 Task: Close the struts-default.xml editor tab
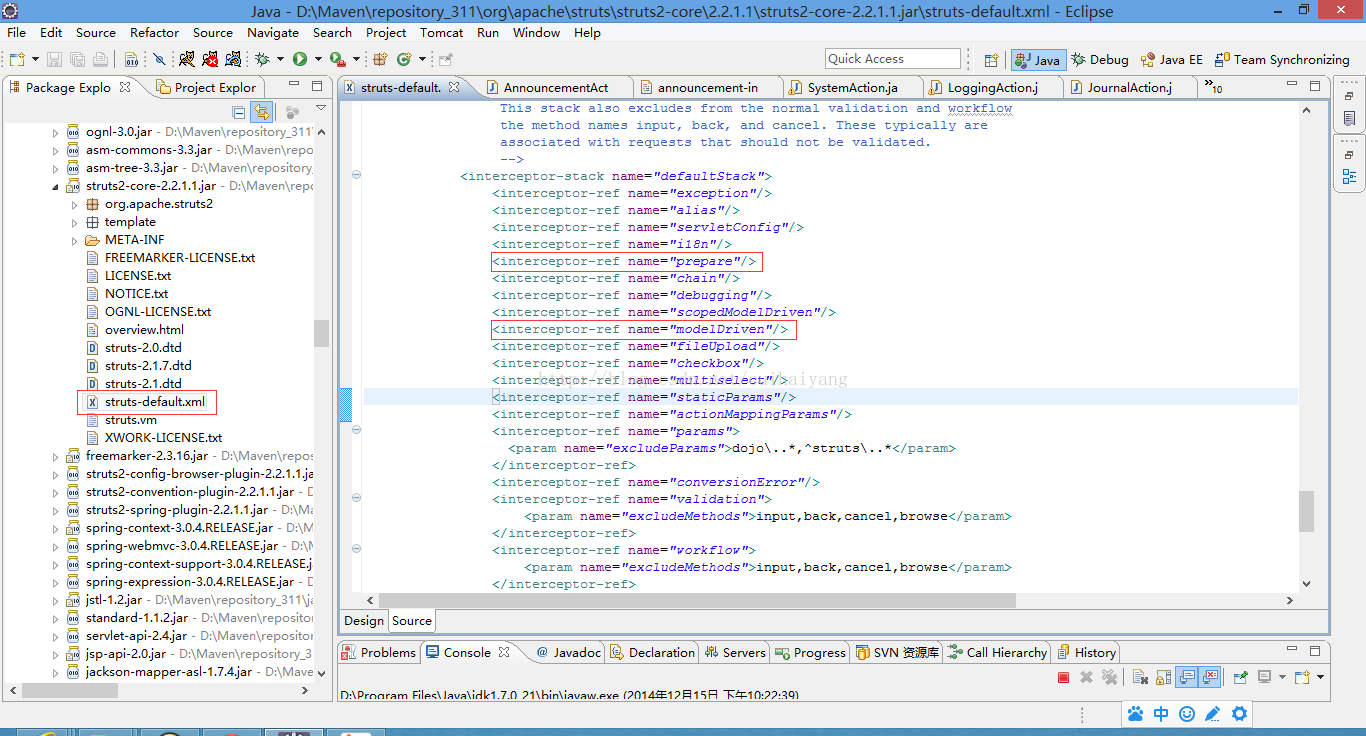[454, 87]
